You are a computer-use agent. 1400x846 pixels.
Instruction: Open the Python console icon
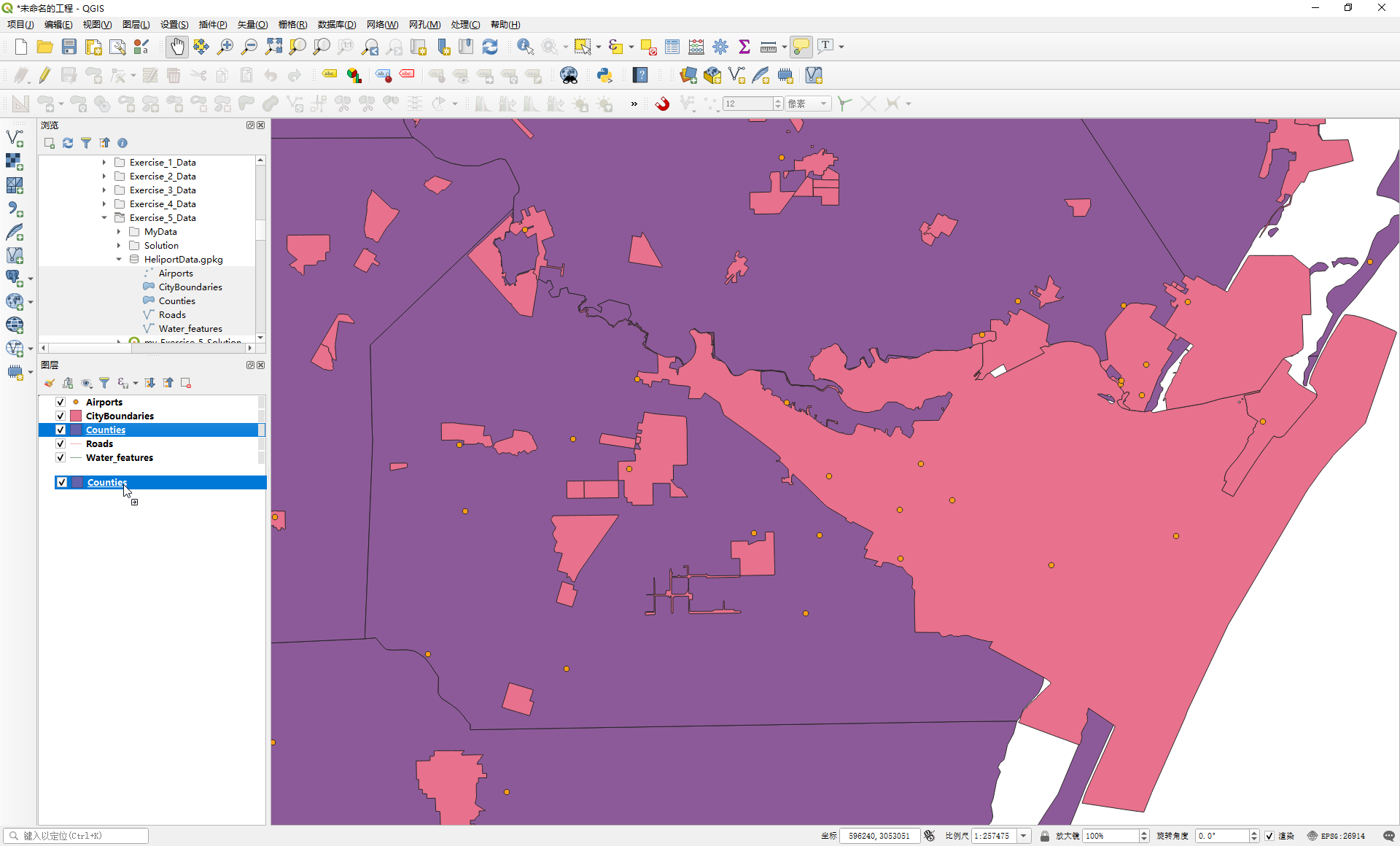(604, 75)
